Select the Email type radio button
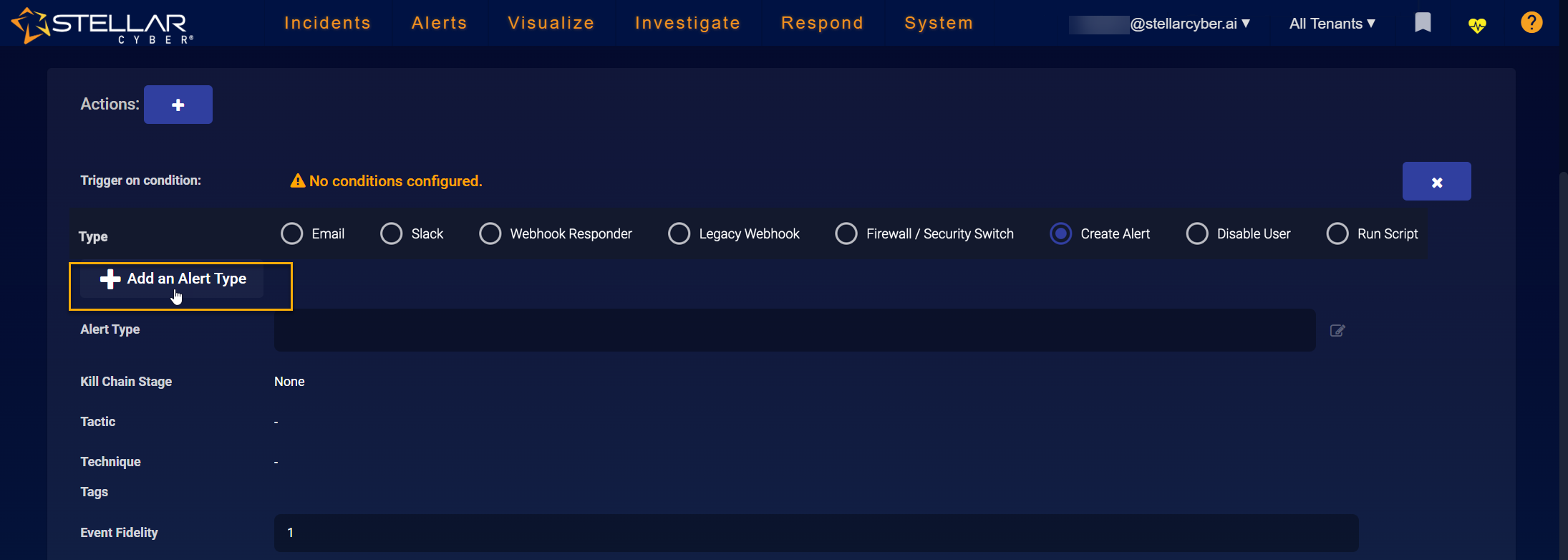The image size is (1568, 560). coord(292,233)
